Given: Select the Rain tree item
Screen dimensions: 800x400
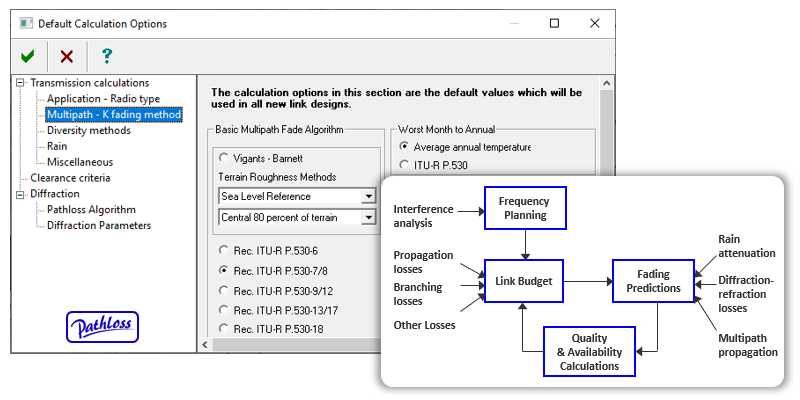Looking at the screenshot, I should [57, 146].
